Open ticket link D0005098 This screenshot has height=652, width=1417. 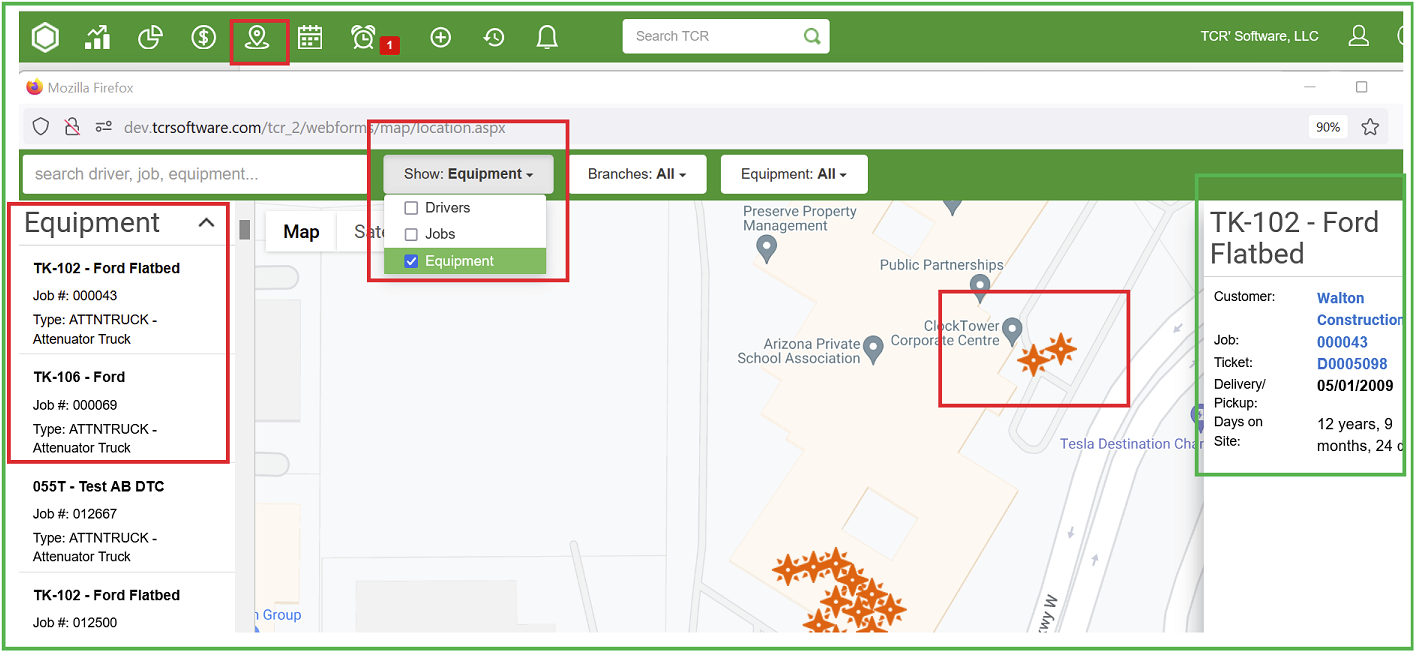[1352, 364]
